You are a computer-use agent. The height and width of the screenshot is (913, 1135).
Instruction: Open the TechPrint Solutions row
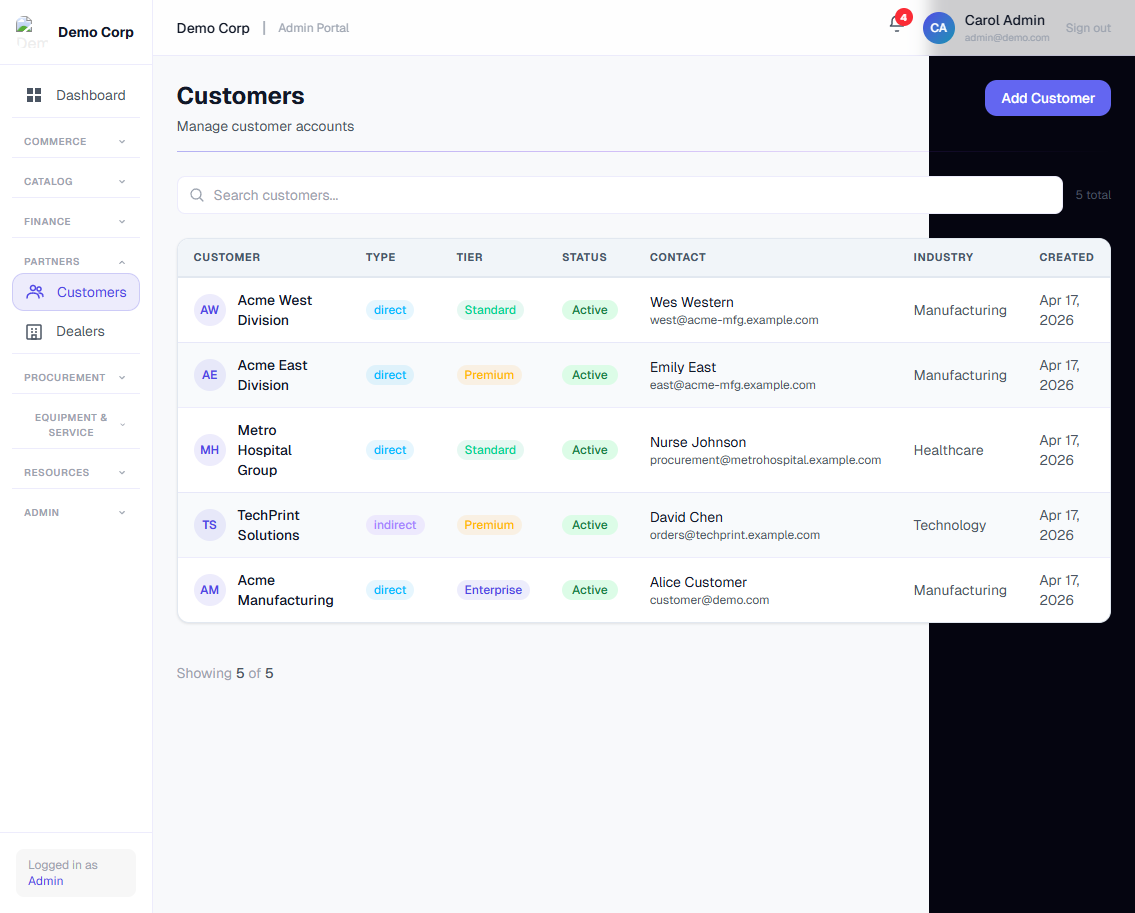tap(644, 525)
